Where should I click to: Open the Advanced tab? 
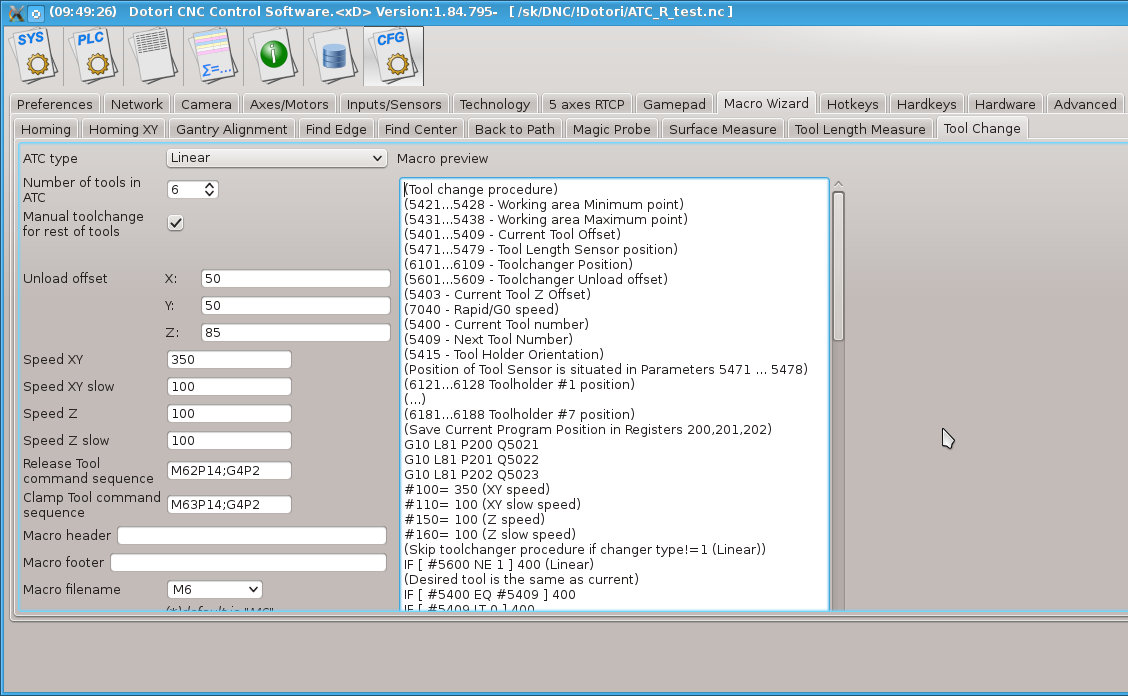tap(1085, 104)
